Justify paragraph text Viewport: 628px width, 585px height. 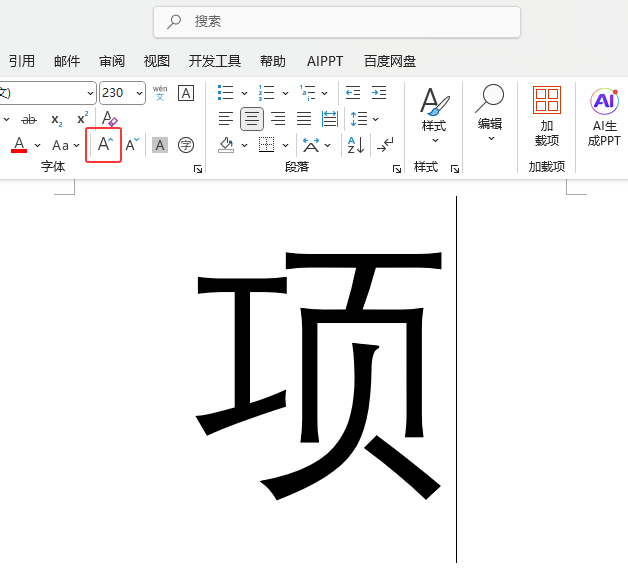coord(304,119)
